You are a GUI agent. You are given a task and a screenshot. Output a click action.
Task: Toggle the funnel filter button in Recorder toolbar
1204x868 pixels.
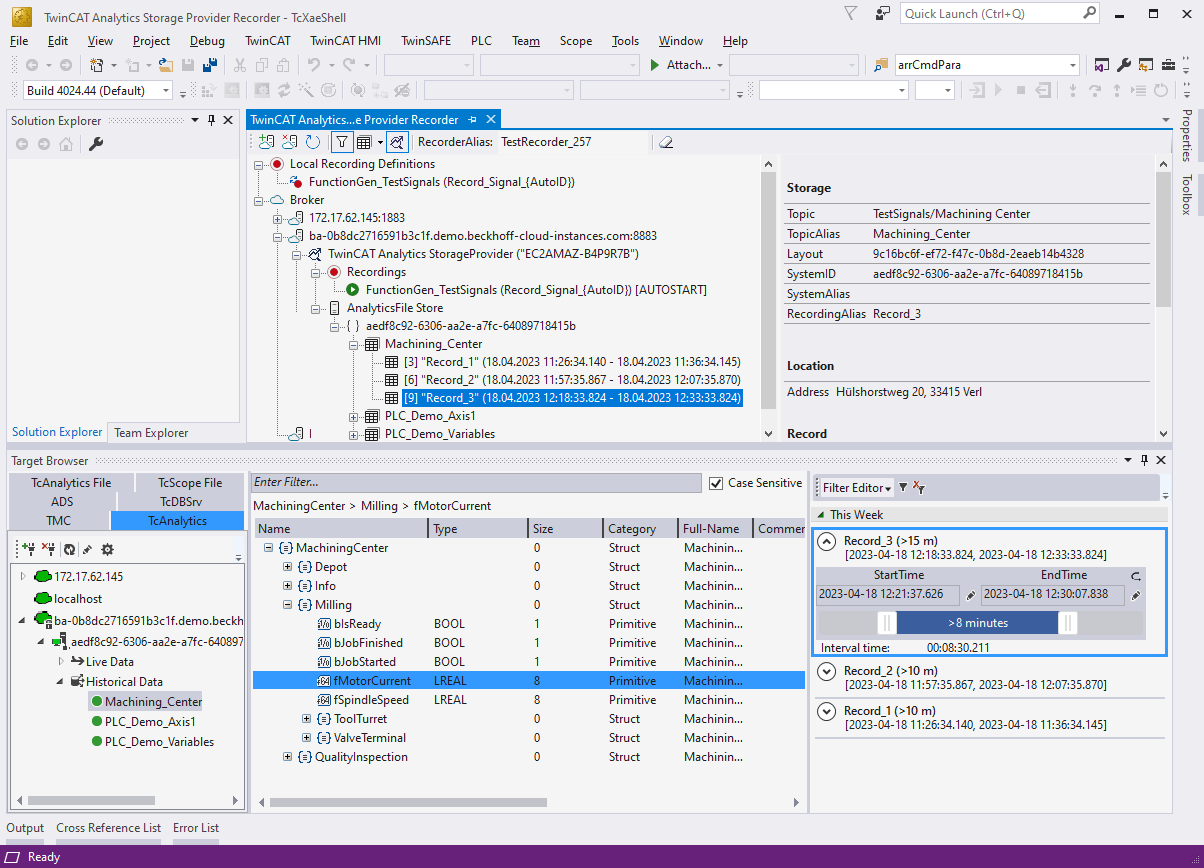[x=342, y=142]
